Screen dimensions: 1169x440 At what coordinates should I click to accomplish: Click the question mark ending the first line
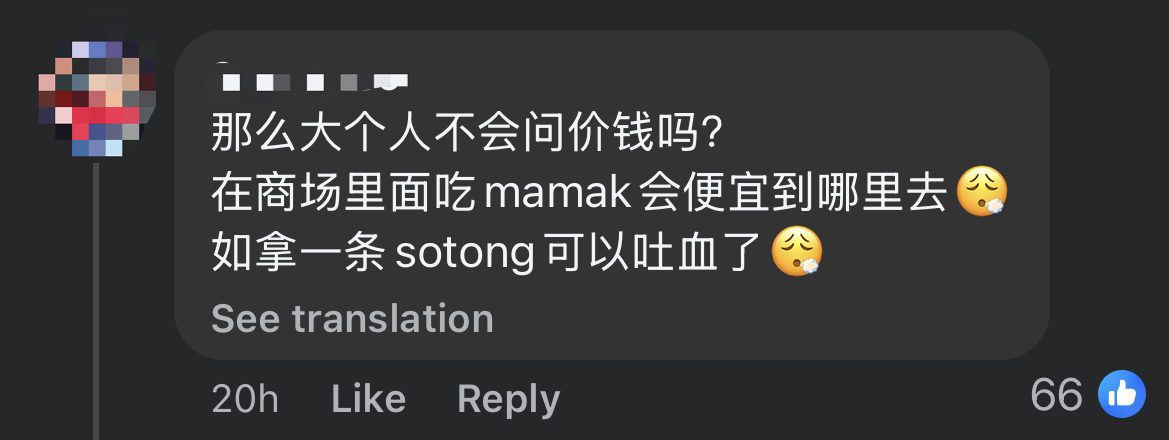pyautogui.click(x=708, y=135)
